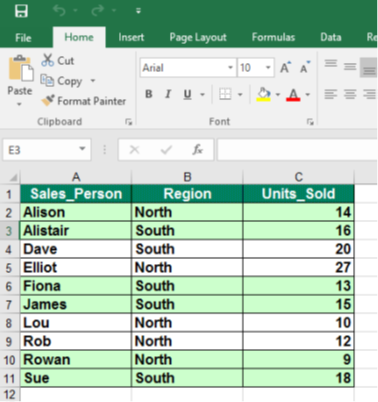Open the Clipboard dialog launcher
Image resolution: width=378 pixels, height=402 pixels.
coord(129,122)
